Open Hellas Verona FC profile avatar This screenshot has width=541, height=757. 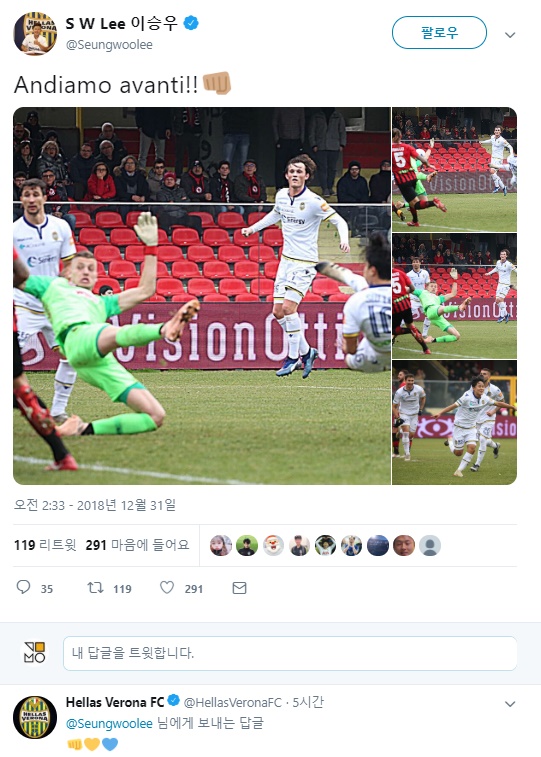click(x=35, y=717)
